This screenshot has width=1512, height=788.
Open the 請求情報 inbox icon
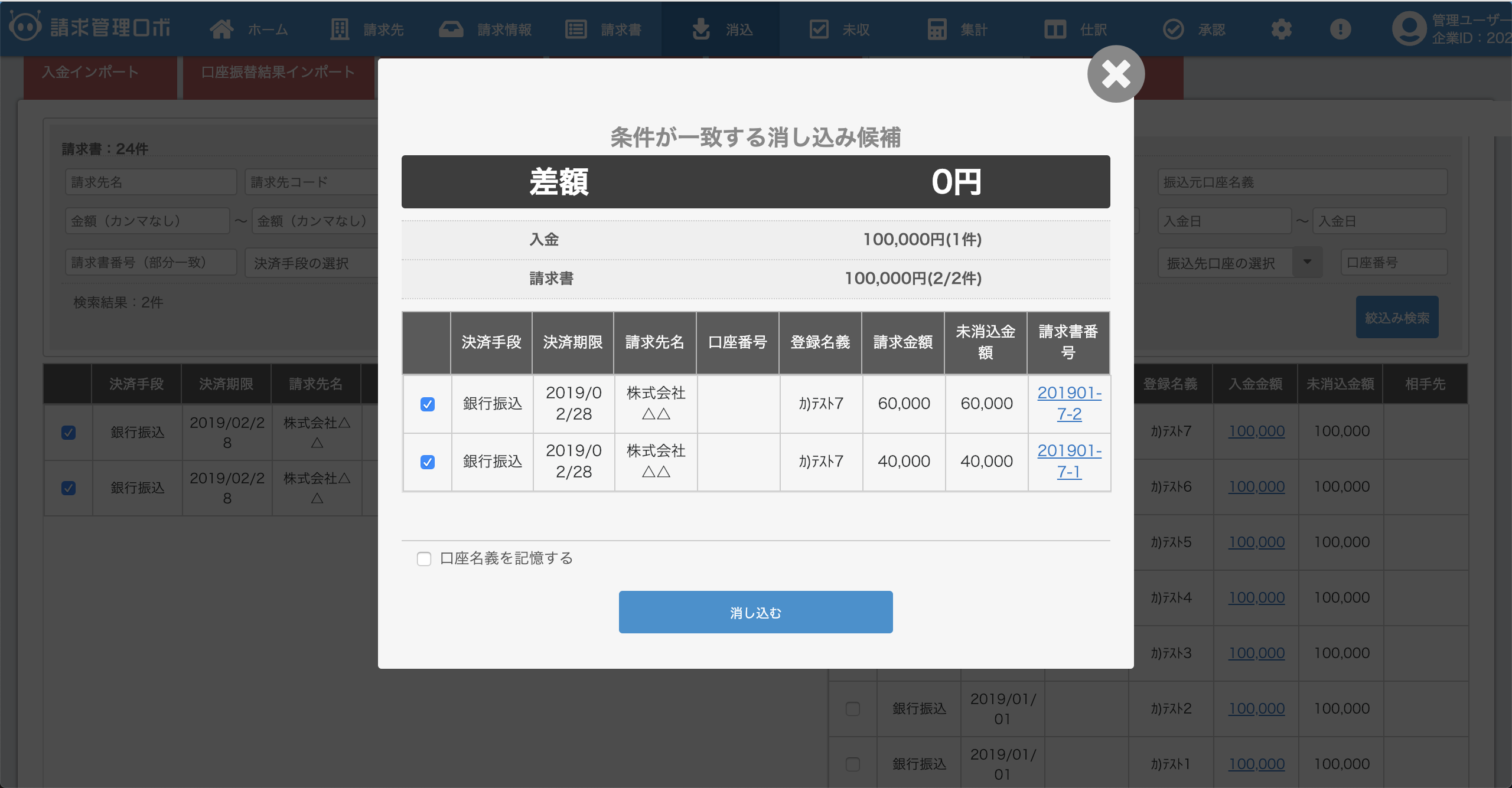click(451, 29)
